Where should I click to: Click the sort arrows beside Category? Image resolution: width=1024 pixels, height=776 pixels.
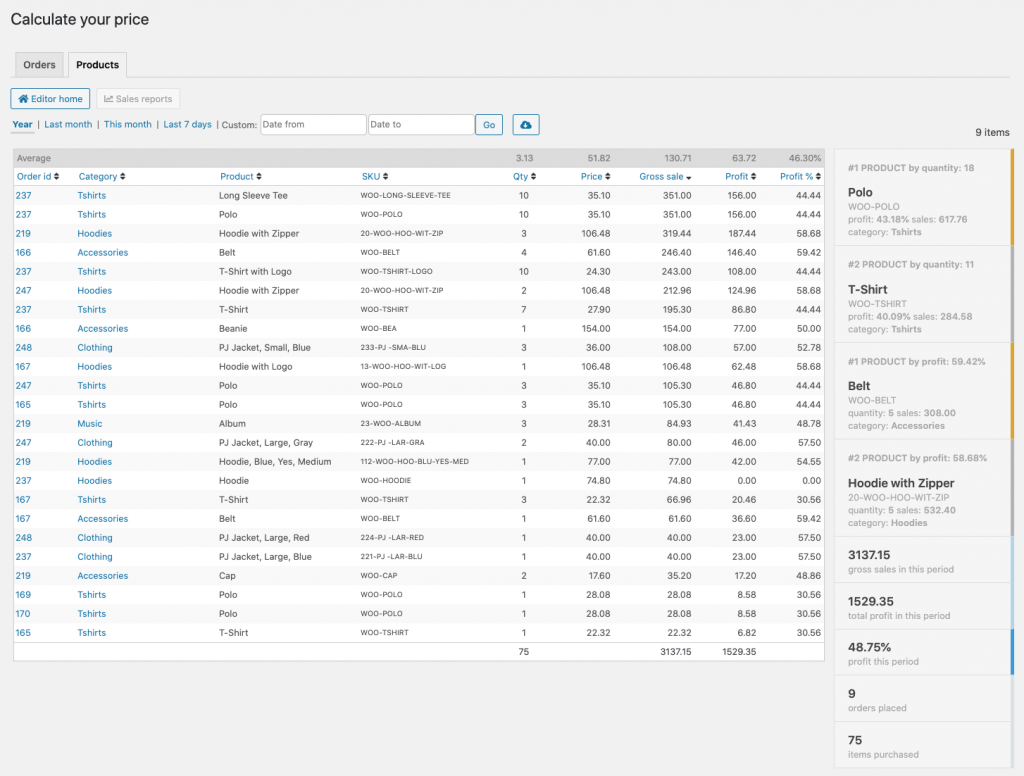[x=123, y=176]
